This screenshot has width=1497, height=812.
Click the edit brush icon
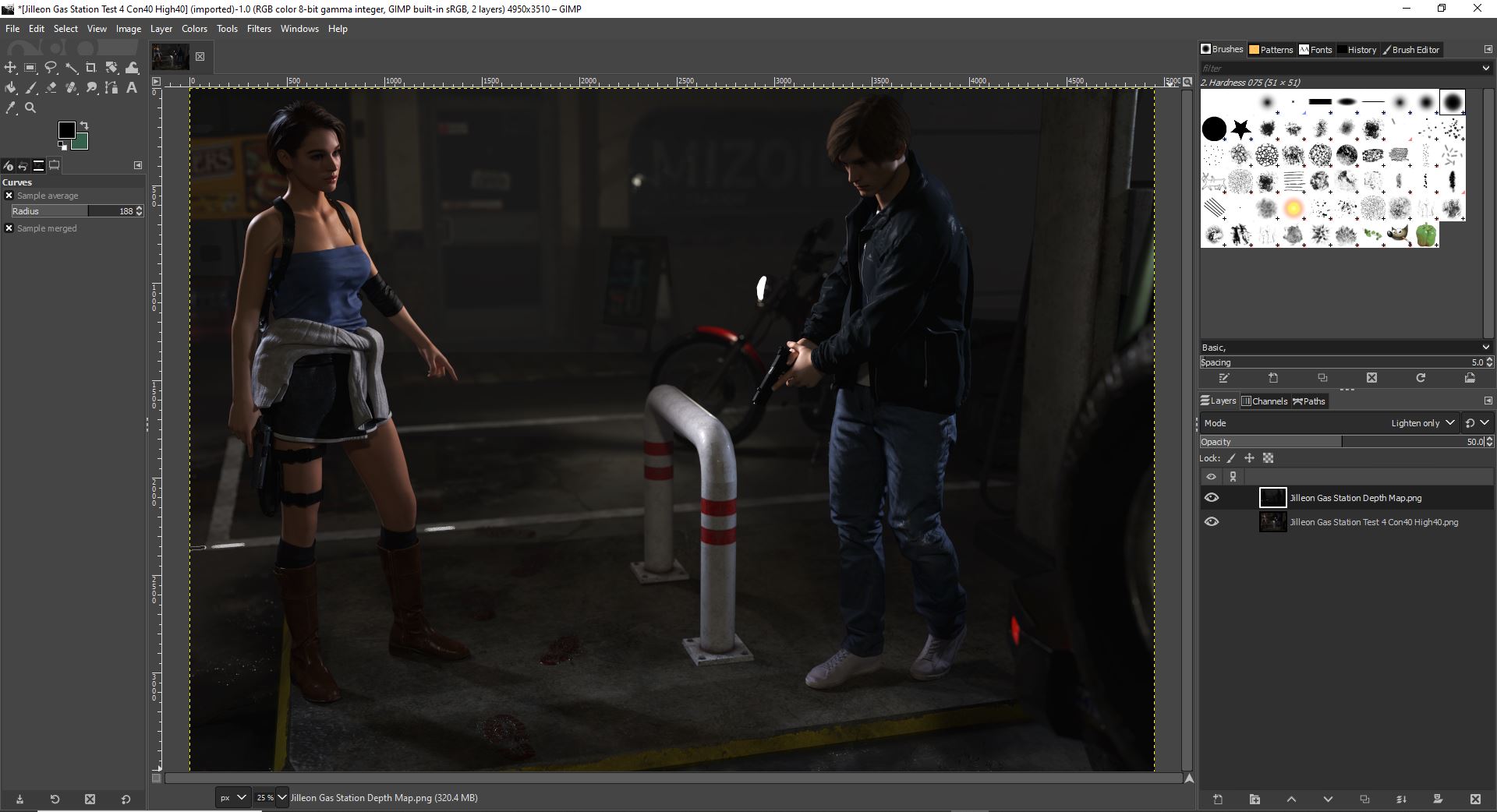pos(1224,378)
